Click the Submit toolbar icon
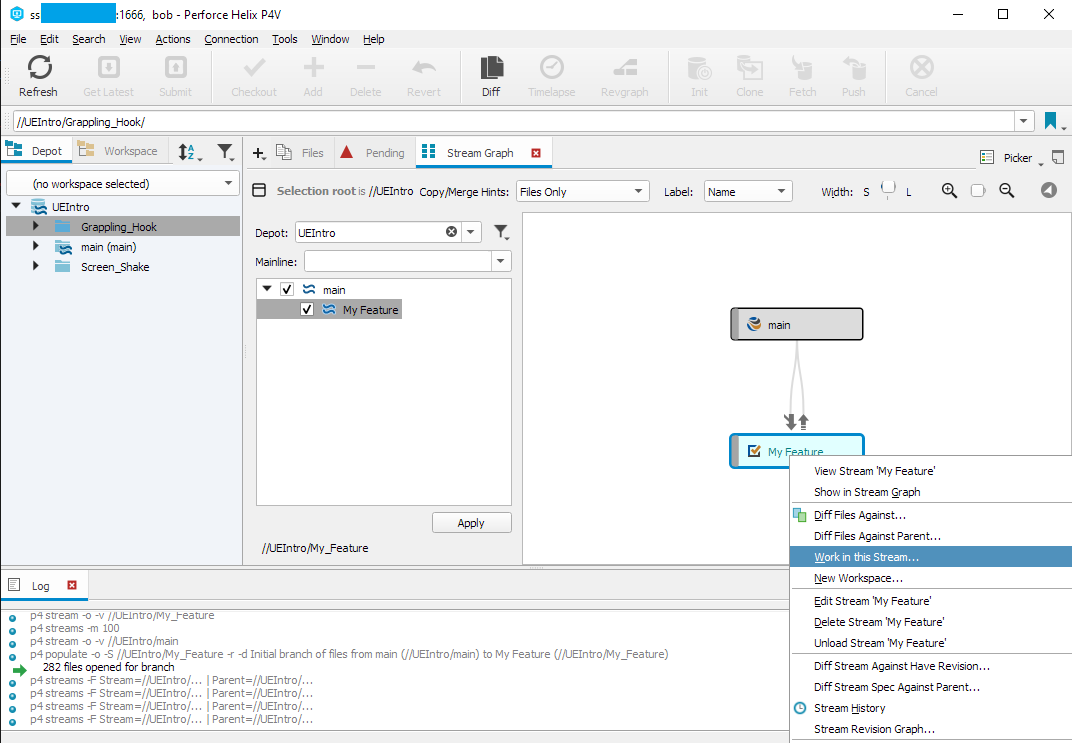 click(176, 75)
